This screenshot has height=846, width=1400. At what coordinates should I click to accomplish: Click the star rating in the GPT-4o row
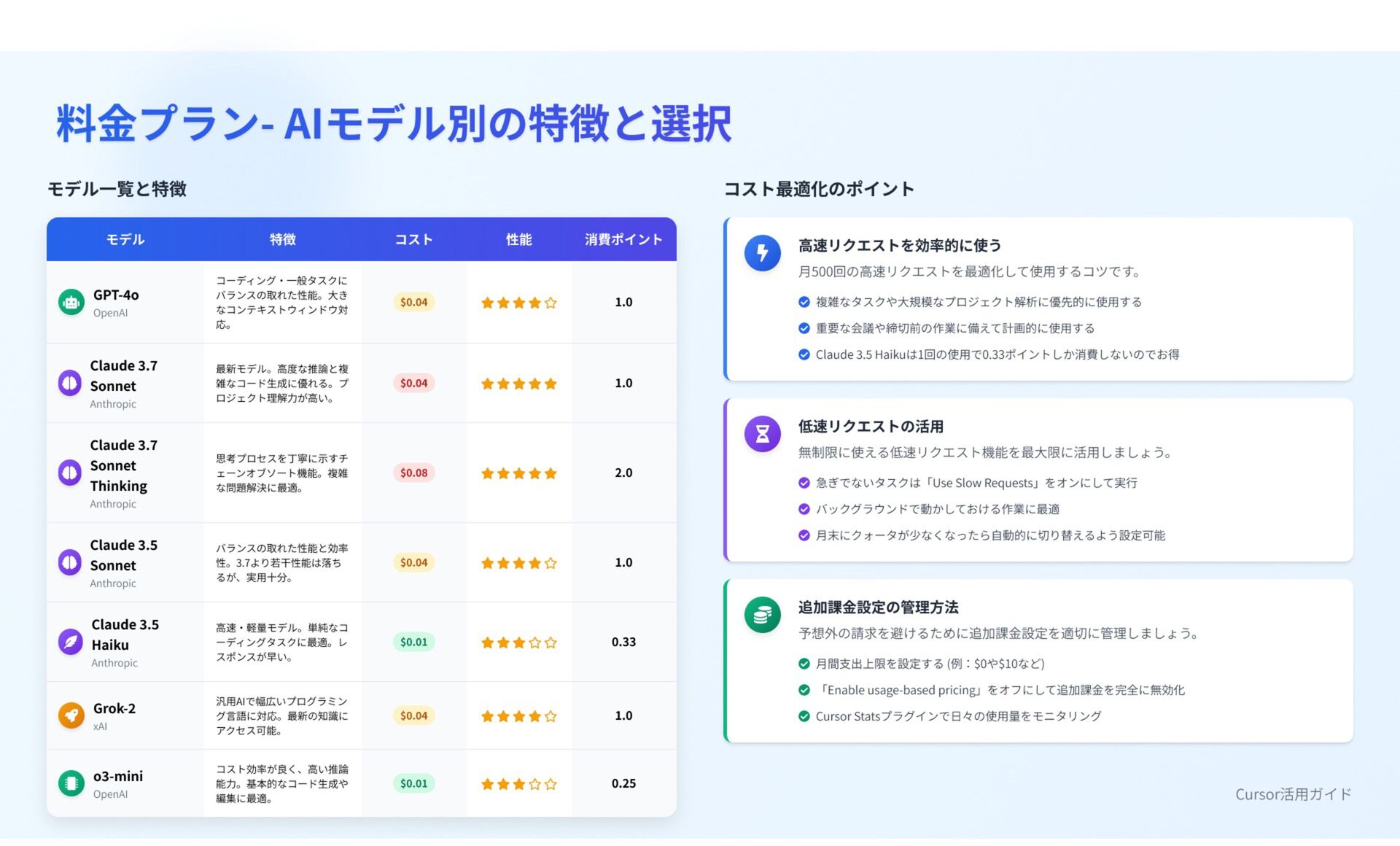pos(518,303)
